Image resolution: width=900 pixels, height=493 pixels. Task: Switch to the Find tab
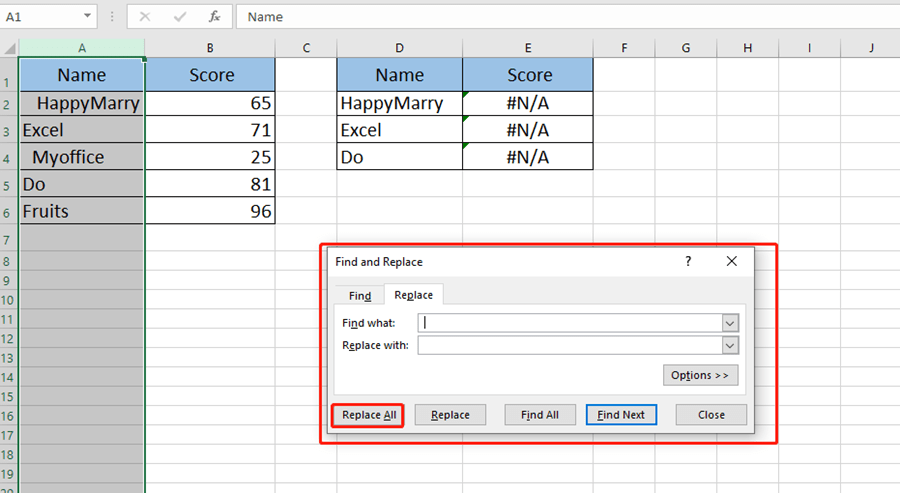[x=360, y=296]
